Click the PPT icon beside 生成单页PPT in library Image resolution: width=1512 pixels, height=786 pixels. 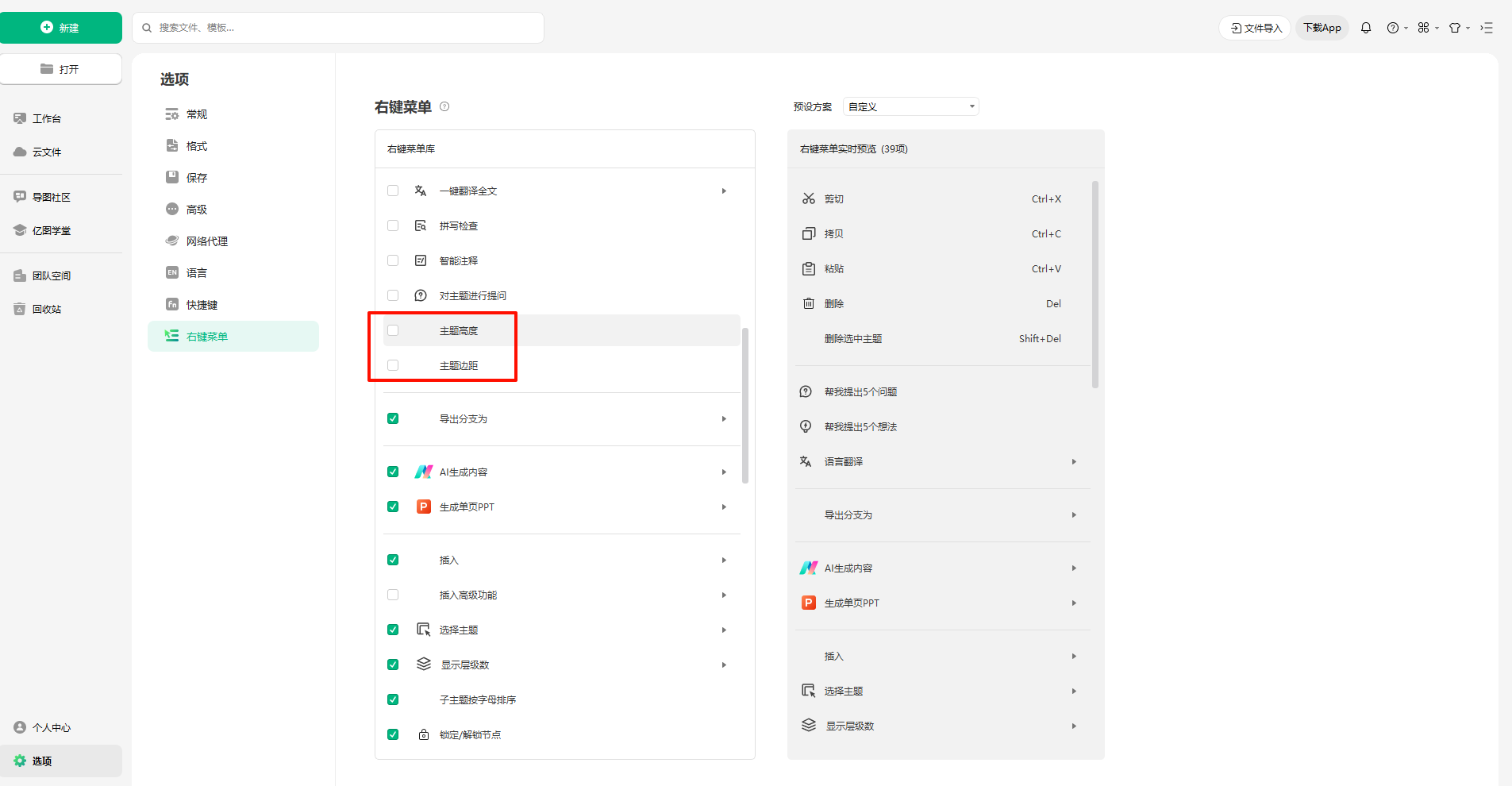pos(424,507)
